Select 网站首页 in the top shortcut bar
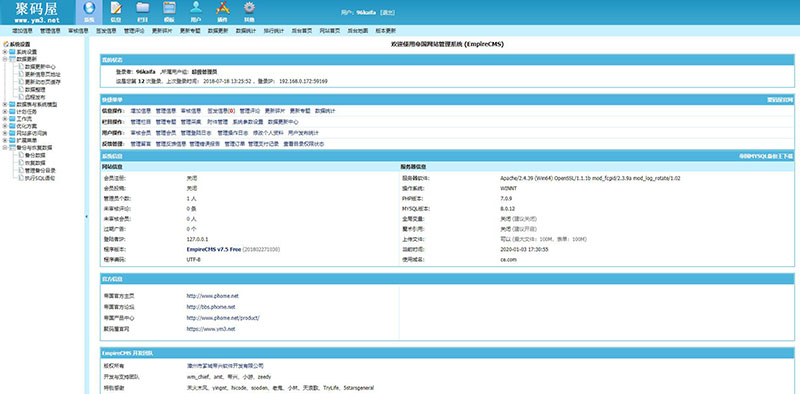800x394 pixels. point(330,31)
